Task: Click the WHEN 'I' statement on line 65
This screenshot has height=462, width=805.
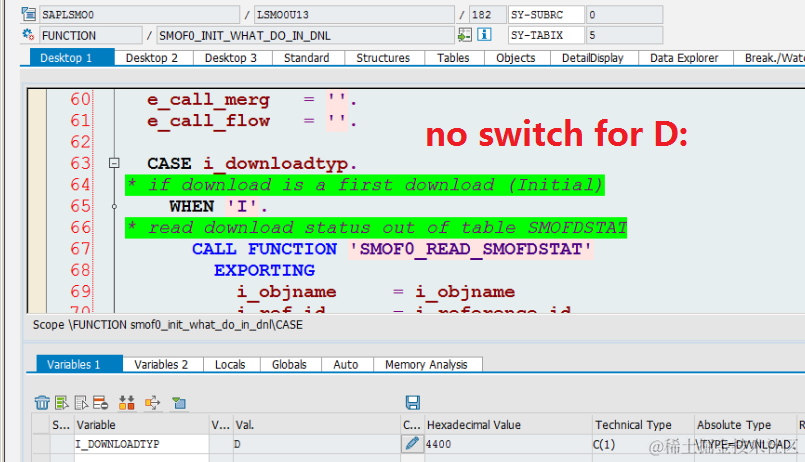Action: [x=219, y=206]
